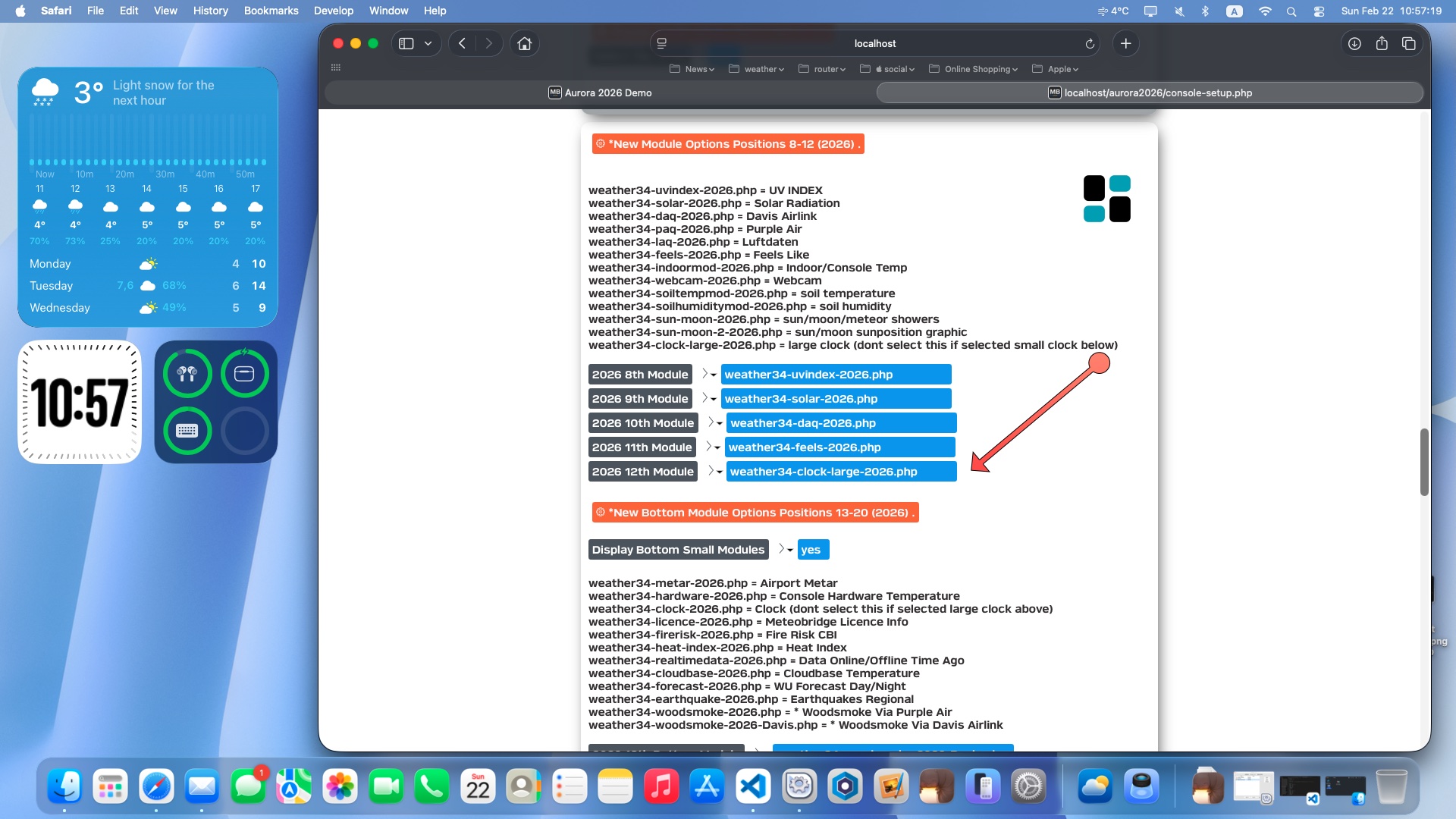Open the Develop menu
The width and height of the screenshot is (1456, 819).
333,11
